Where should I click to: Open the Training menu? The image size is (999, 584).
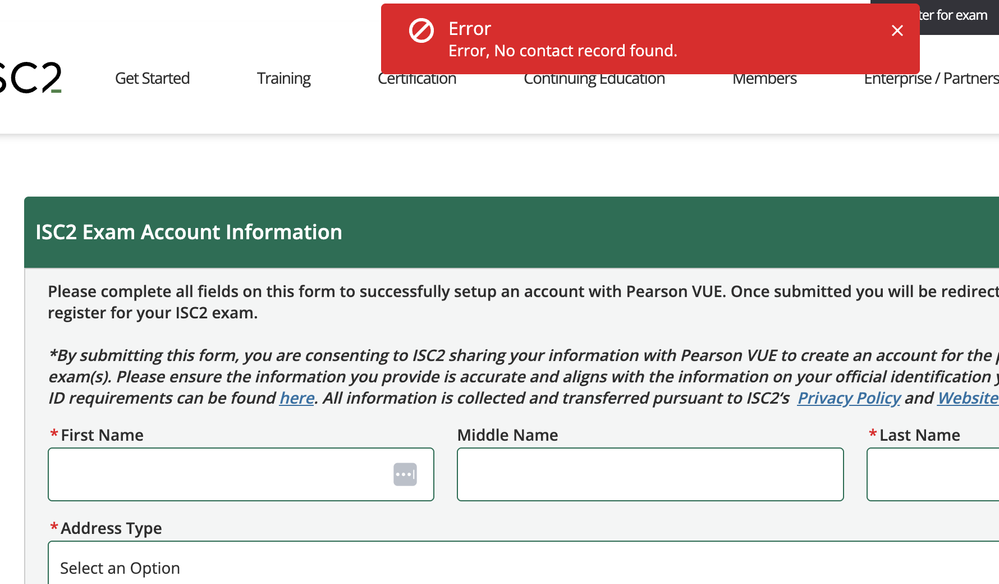(x=283, y=79)
